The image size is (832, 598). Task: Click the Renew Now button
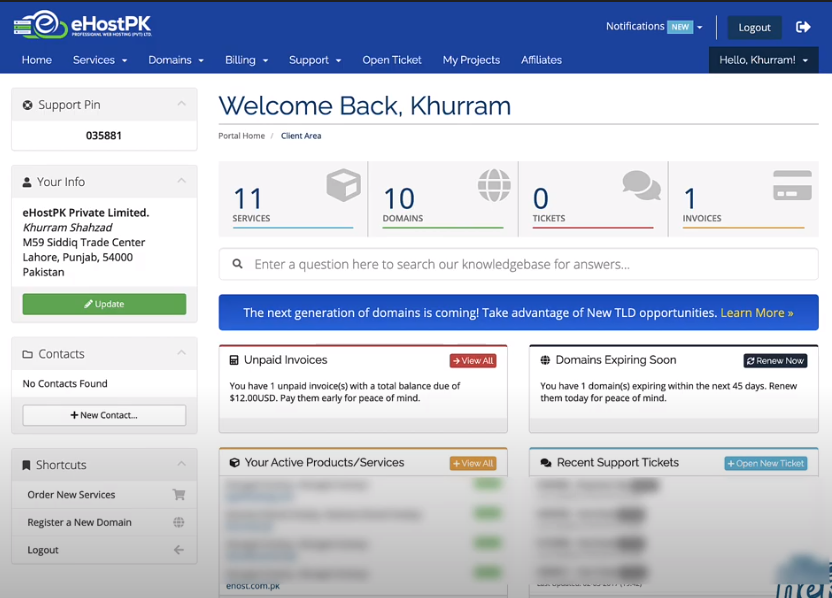775,361
